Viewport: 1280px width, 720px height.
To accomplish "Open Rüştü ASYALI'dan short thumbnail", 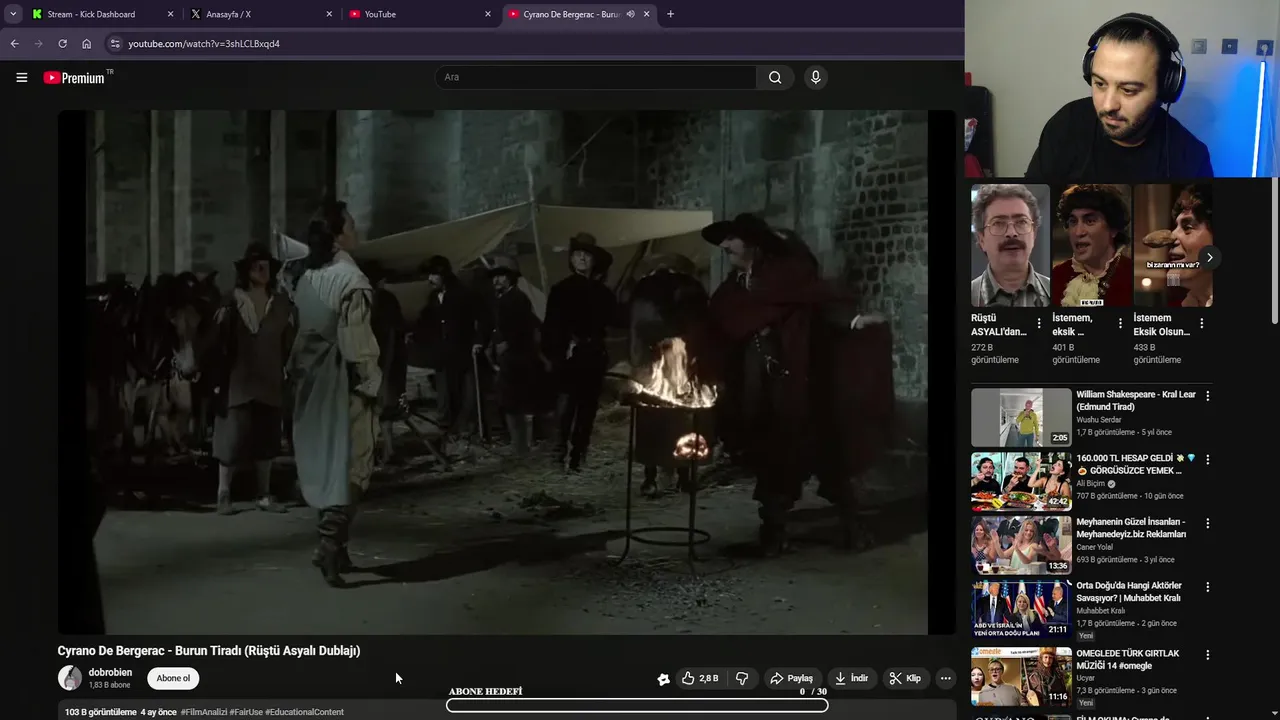I will (1010, 245).
